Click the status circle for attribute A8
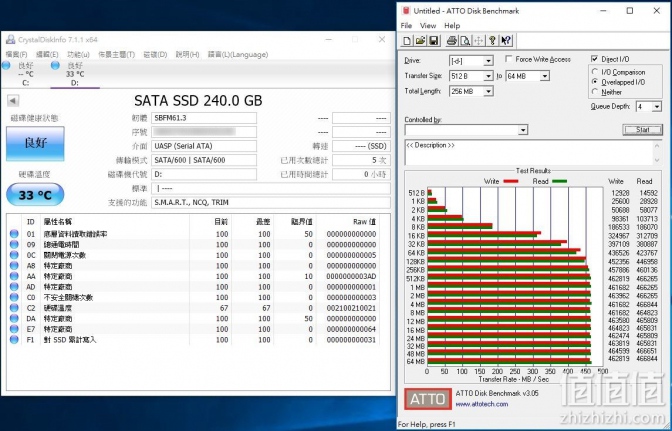 [x=14, y=266]
